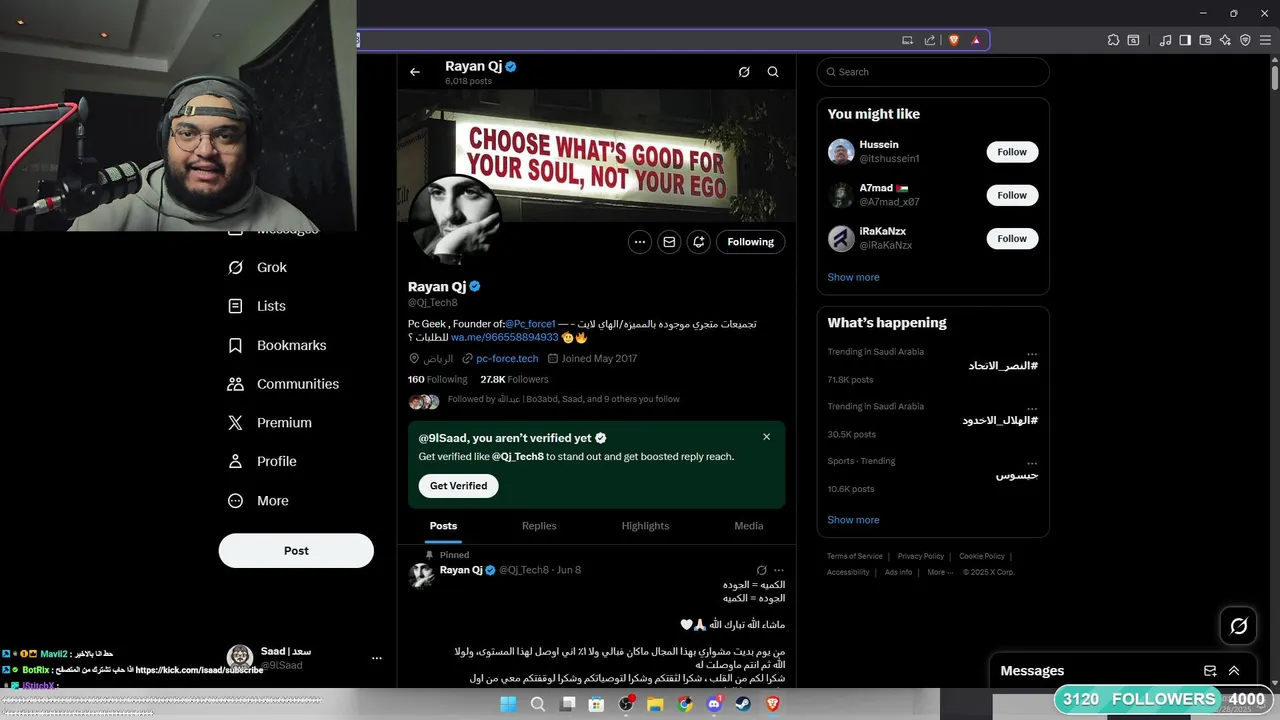Open Brave VPN shield icon

click(1245, 40)
